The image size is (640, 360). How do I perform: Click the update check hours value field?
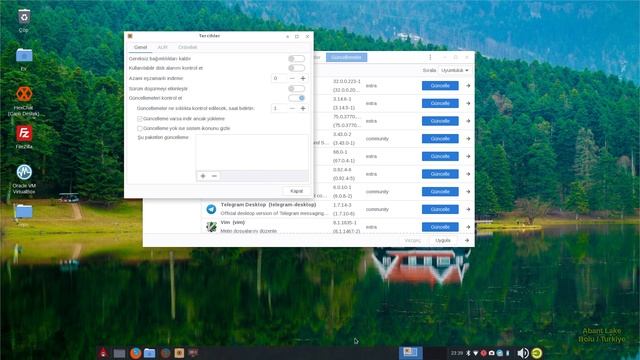point(279,109)
